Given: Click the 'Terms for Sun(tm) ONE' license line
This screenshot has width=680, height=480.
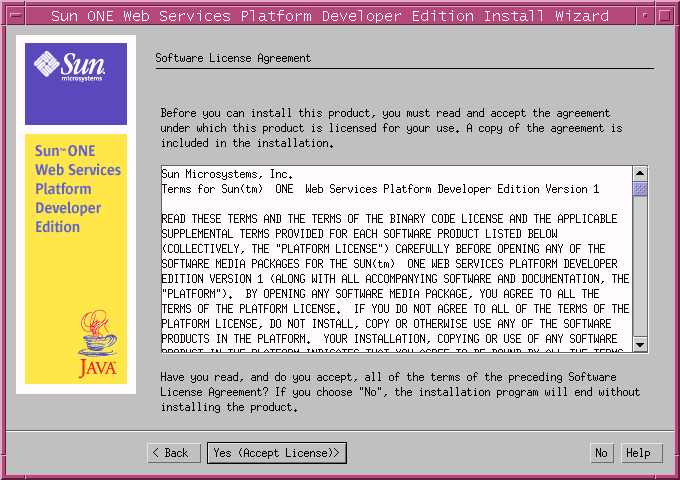Looking at the screenshot, I should (380, 189).
